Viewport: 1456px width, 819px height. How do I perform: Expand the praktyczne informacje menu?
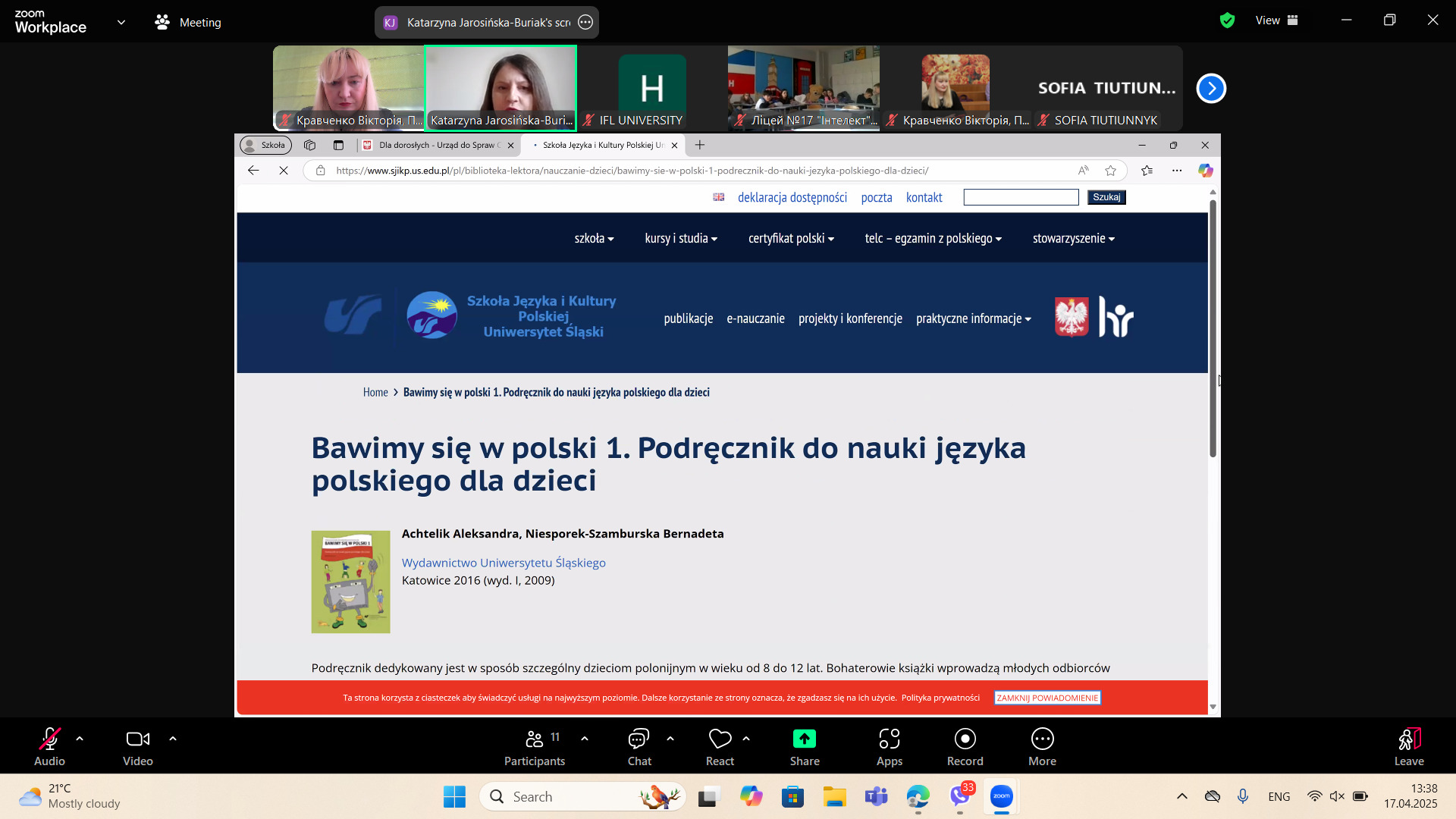974,318
